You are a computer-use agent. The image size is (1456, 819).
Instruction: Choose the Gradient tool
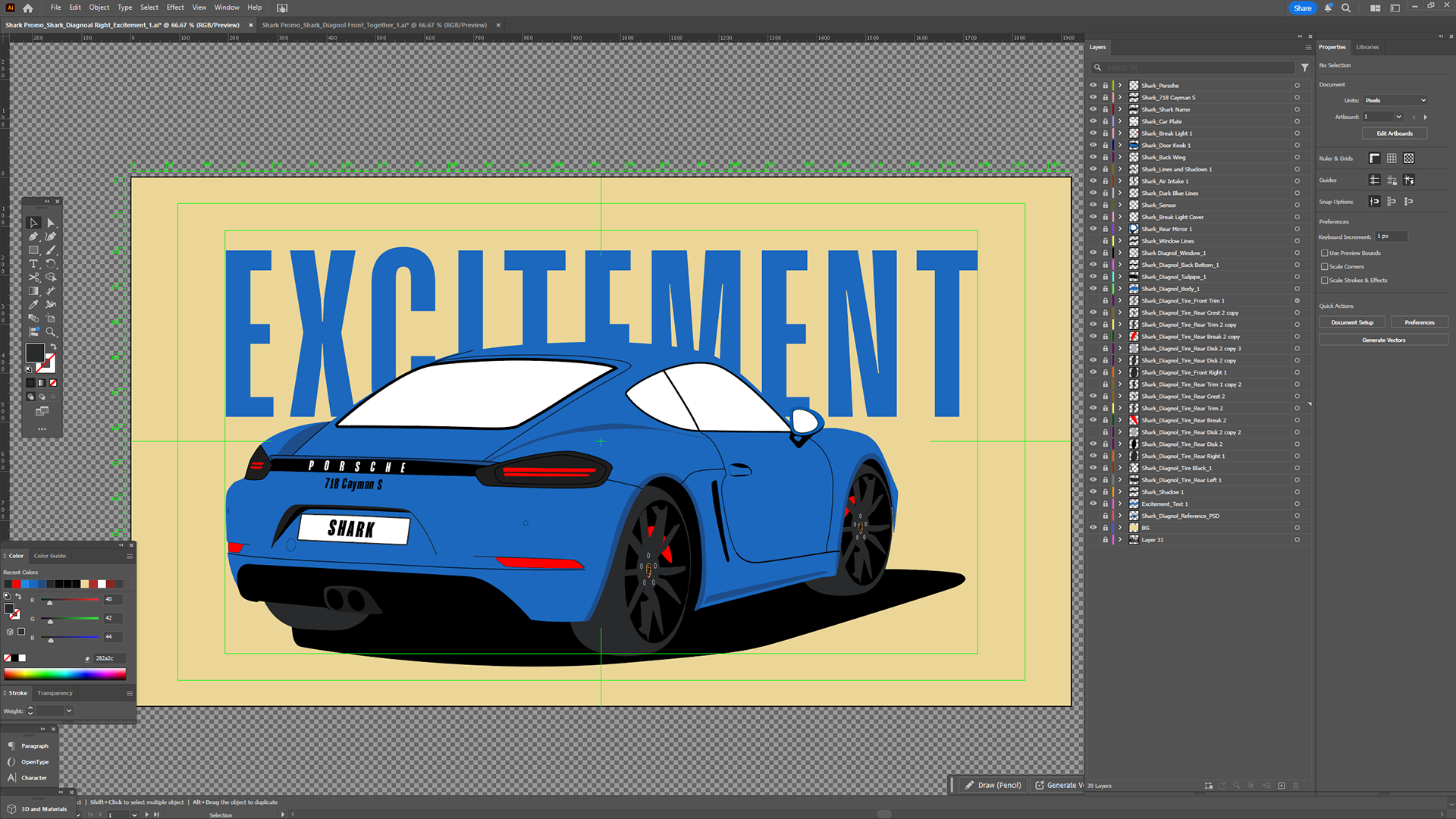(33, 291)
